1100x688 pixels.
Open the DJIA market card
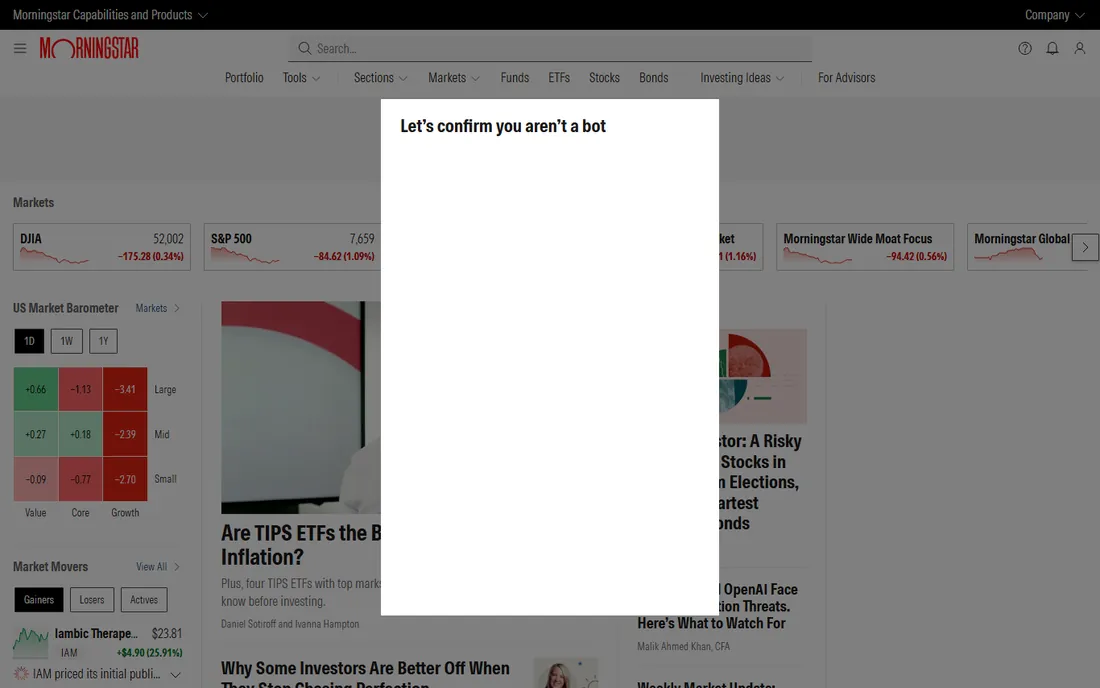pyautogui.click(x=102, y=247)
